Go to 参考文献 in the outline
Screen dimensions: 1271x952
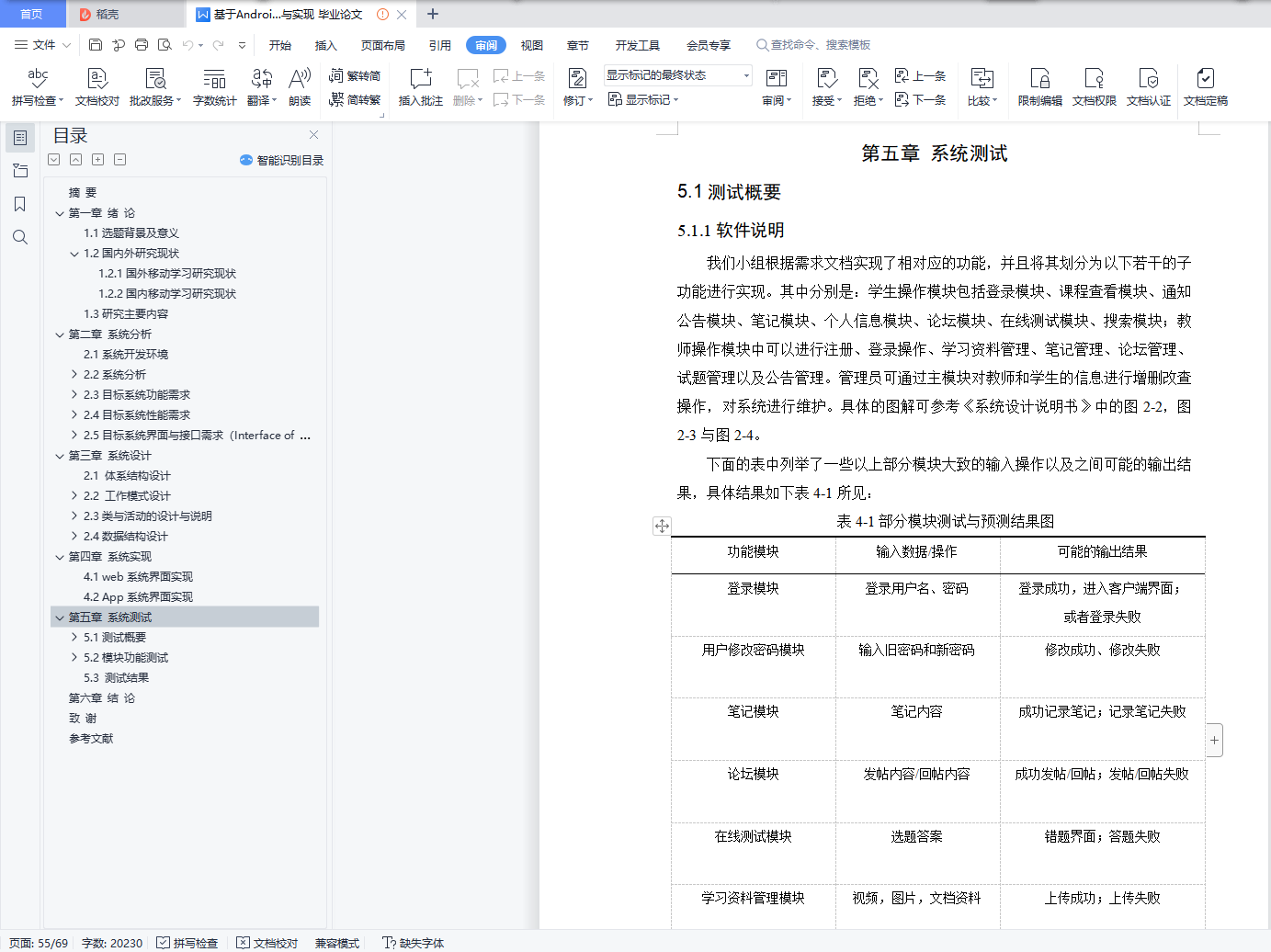click(x=91, y=739)
